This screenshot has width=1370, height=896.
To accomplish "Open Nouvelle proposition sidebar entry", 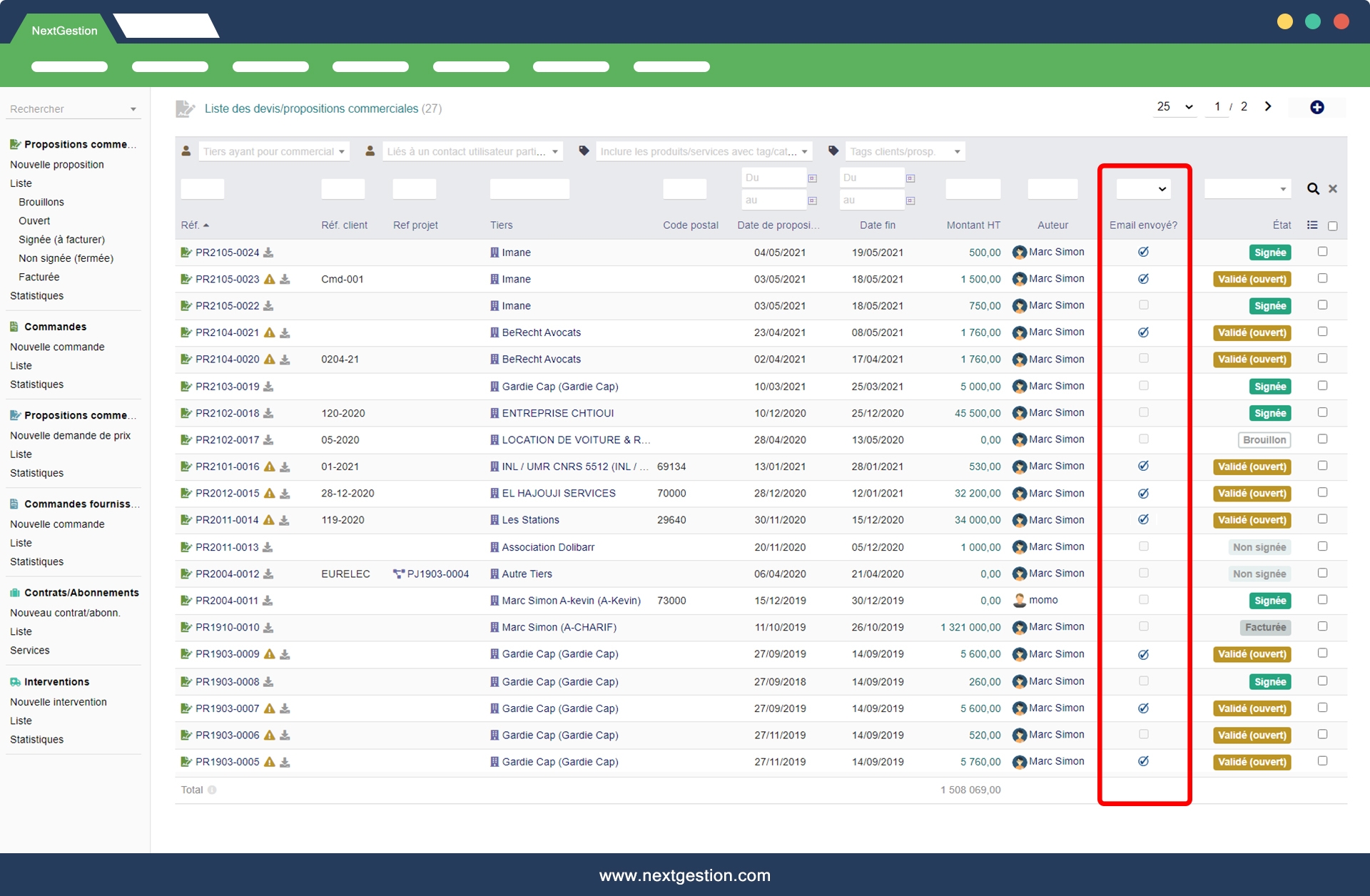I will 57,165.
